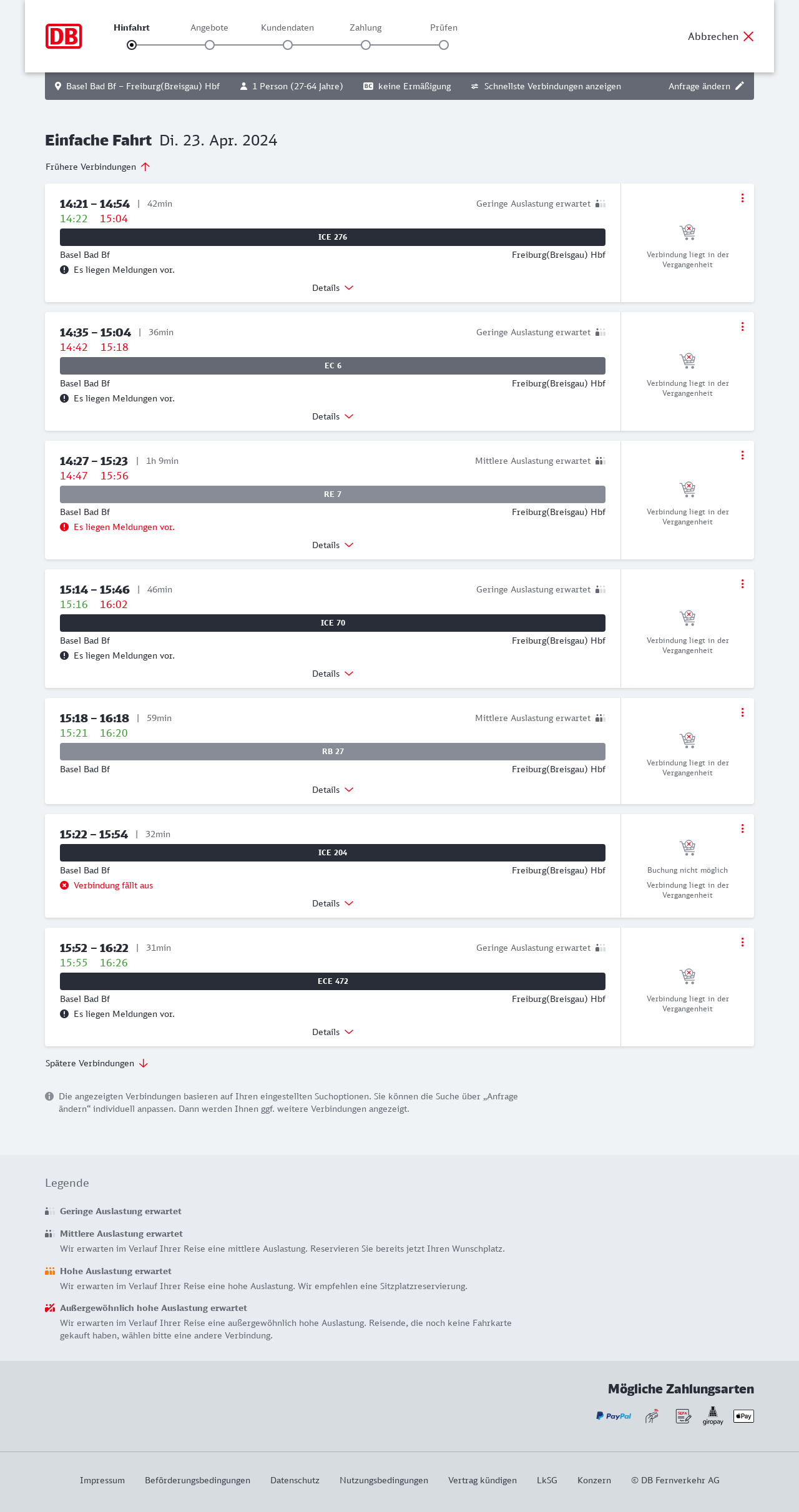Click the occupancy icon for ICE 70
The width and height of the screenshot is (799, 1512).
(x=600, y=589)
